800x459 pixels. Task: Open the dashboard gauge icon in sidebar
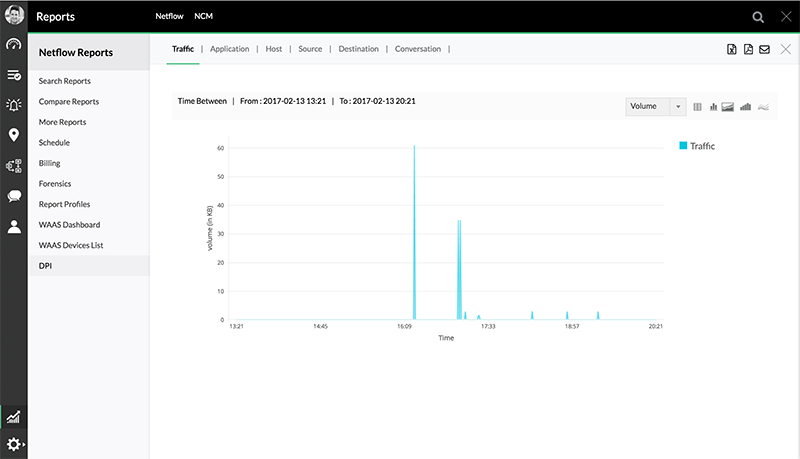tap(14, 45)
